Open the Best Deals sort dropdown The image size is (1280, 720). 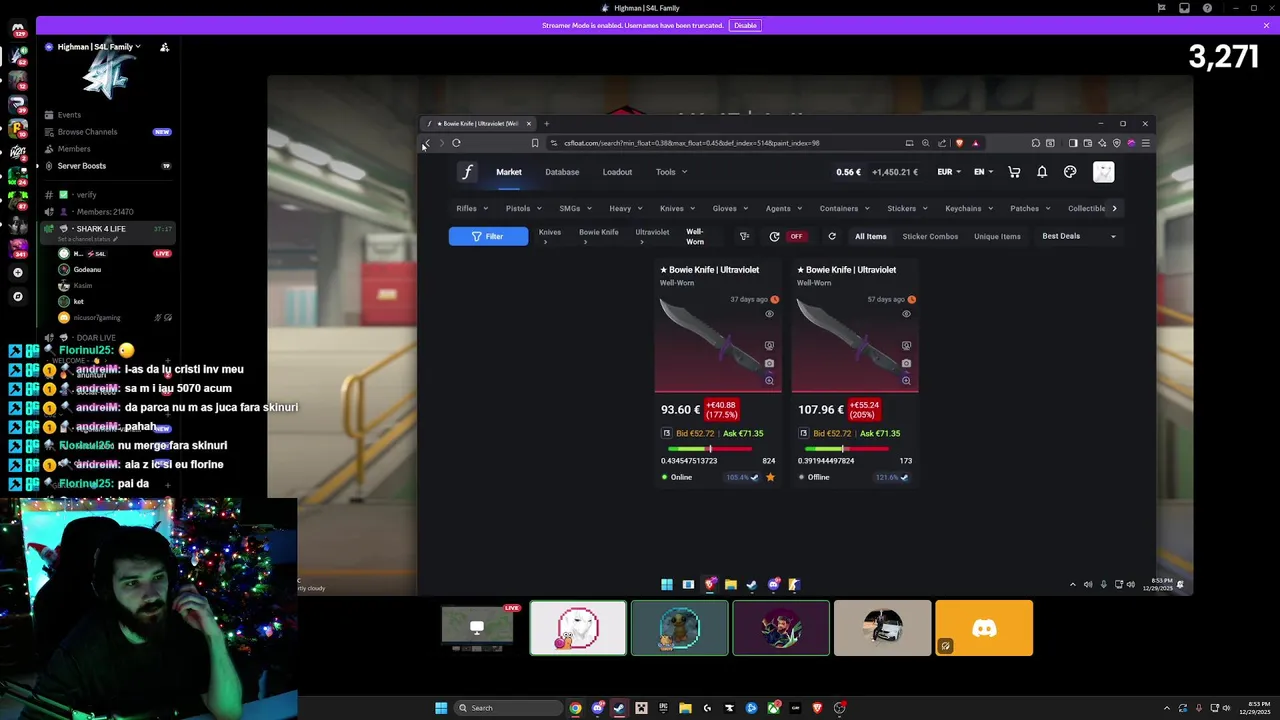click(1079, 236)
